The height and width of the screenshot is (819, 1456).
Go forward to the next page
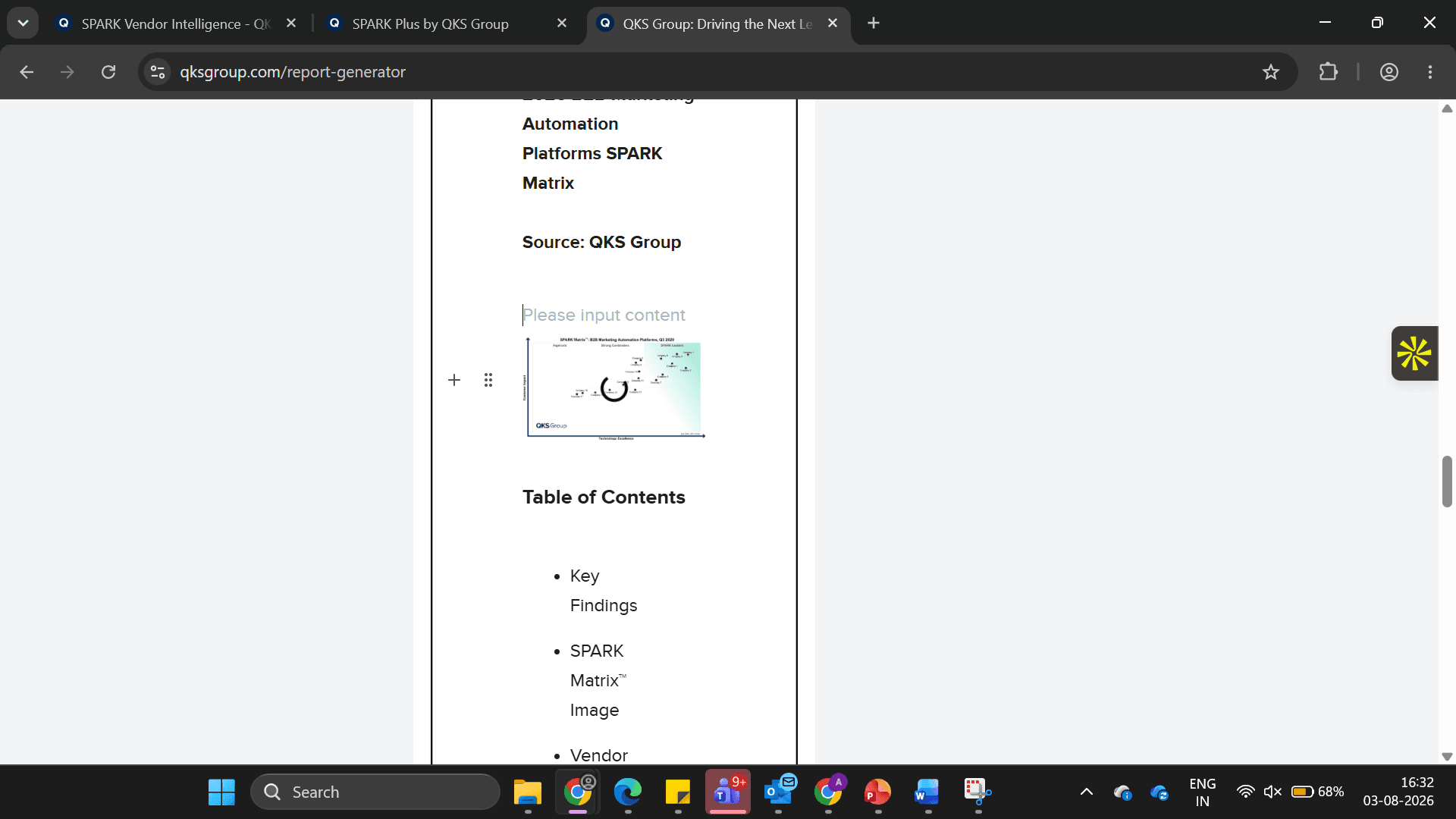[x=67, y=72]
